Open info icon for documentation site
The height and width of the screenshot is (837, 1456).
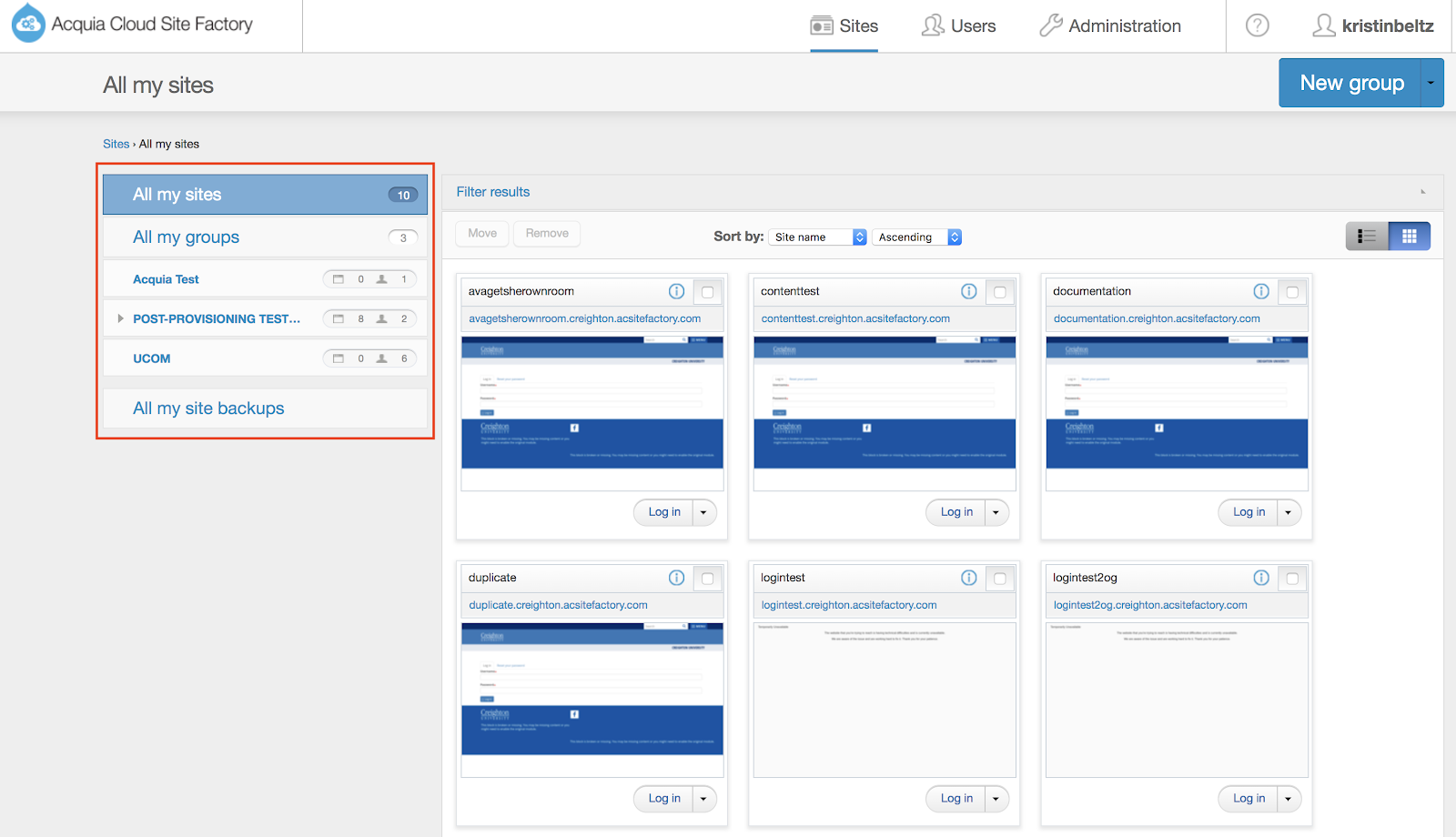coord(1261,291)
